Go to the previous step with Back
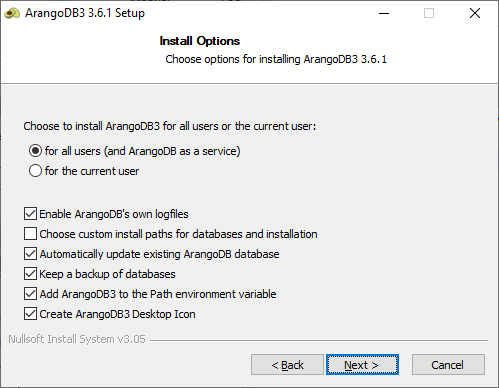Image resolution: width=499 pixels, height=388 pixels. pyautogui.click(x=287, y=365)
